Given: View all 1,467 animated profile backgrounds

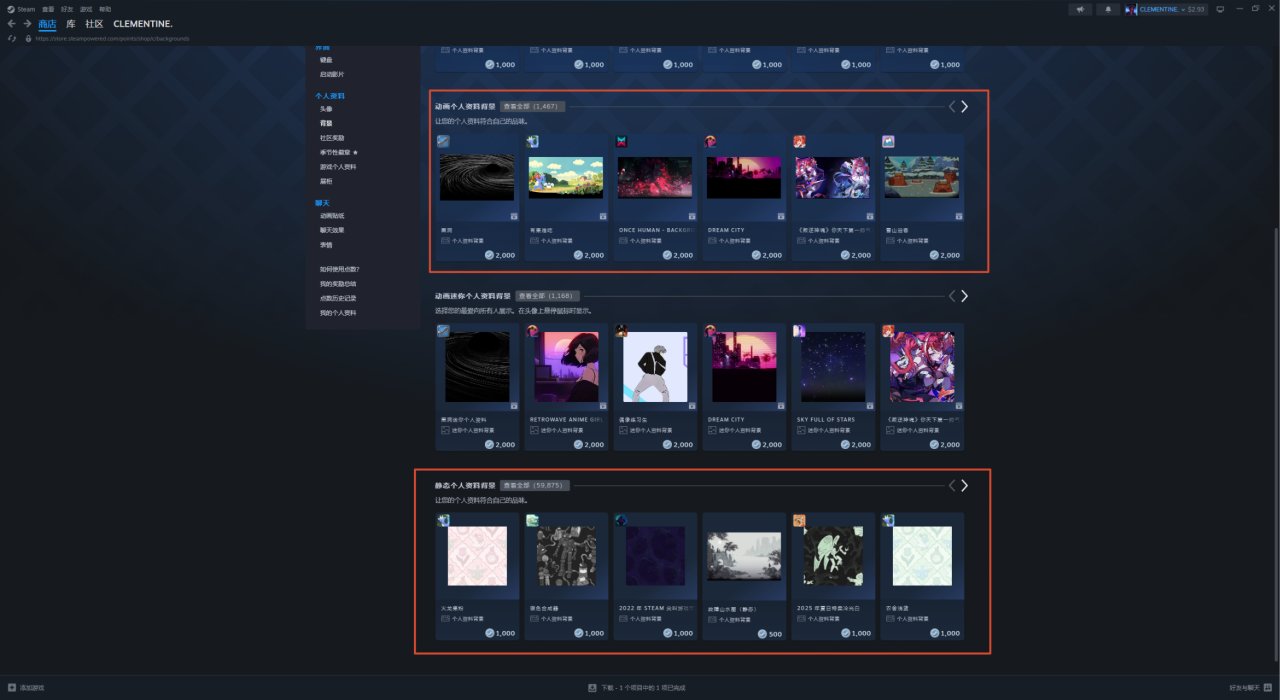Looking at the screenshot, I should click(x=533, y=106).
